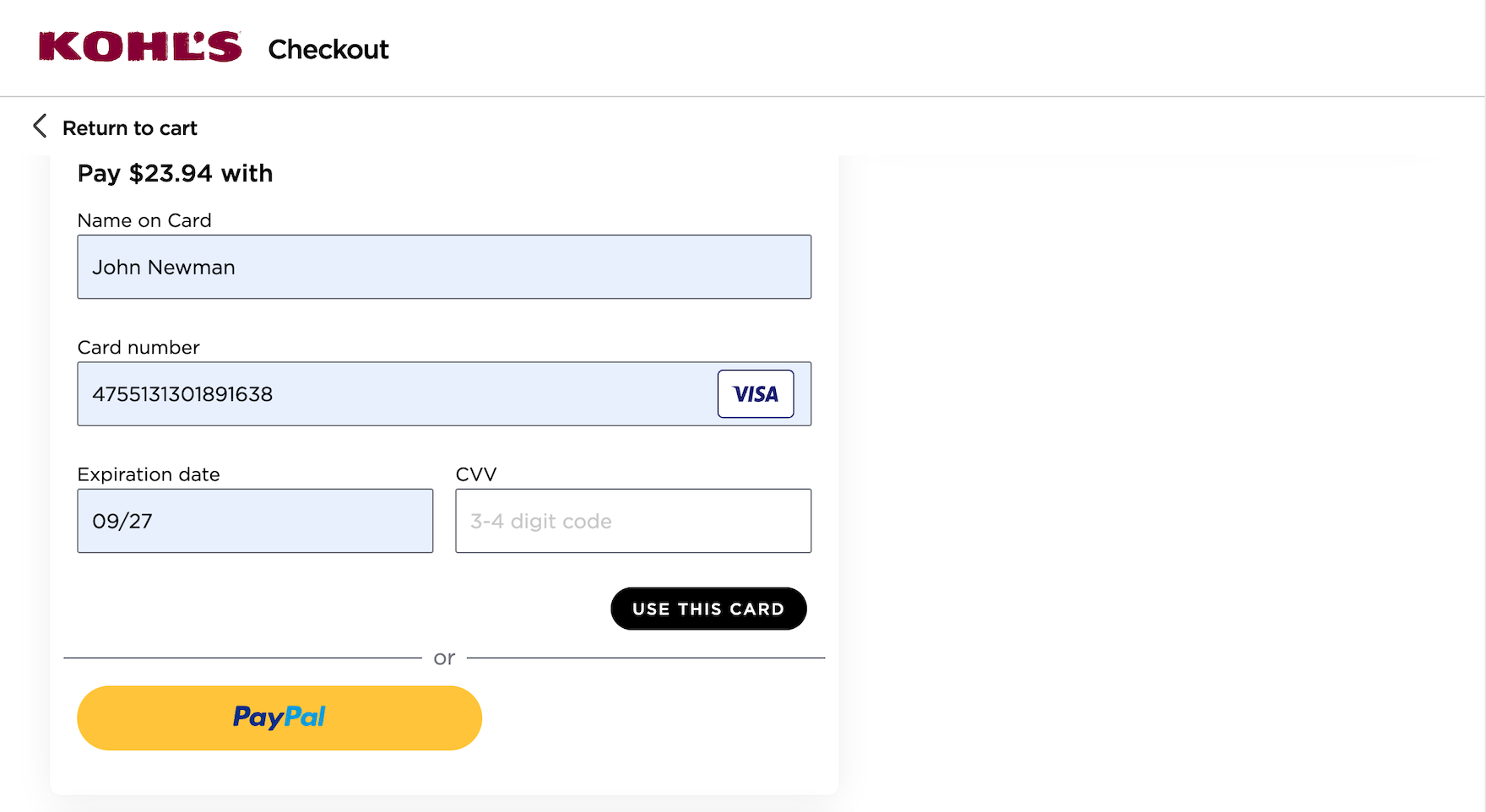1486x812 pixels.
Task: Click the divider line right of "or"
Action: point(645,658)
